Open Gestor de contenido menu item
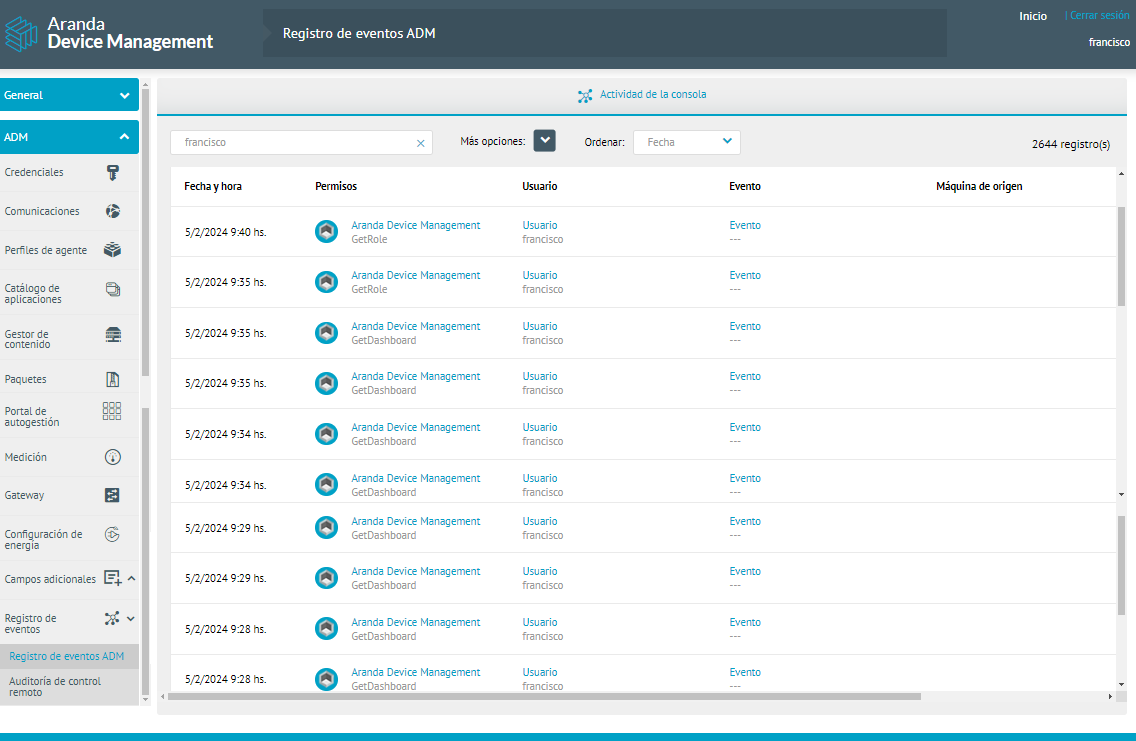Screen dimensions: 1136x741 [x=69, y=338]
